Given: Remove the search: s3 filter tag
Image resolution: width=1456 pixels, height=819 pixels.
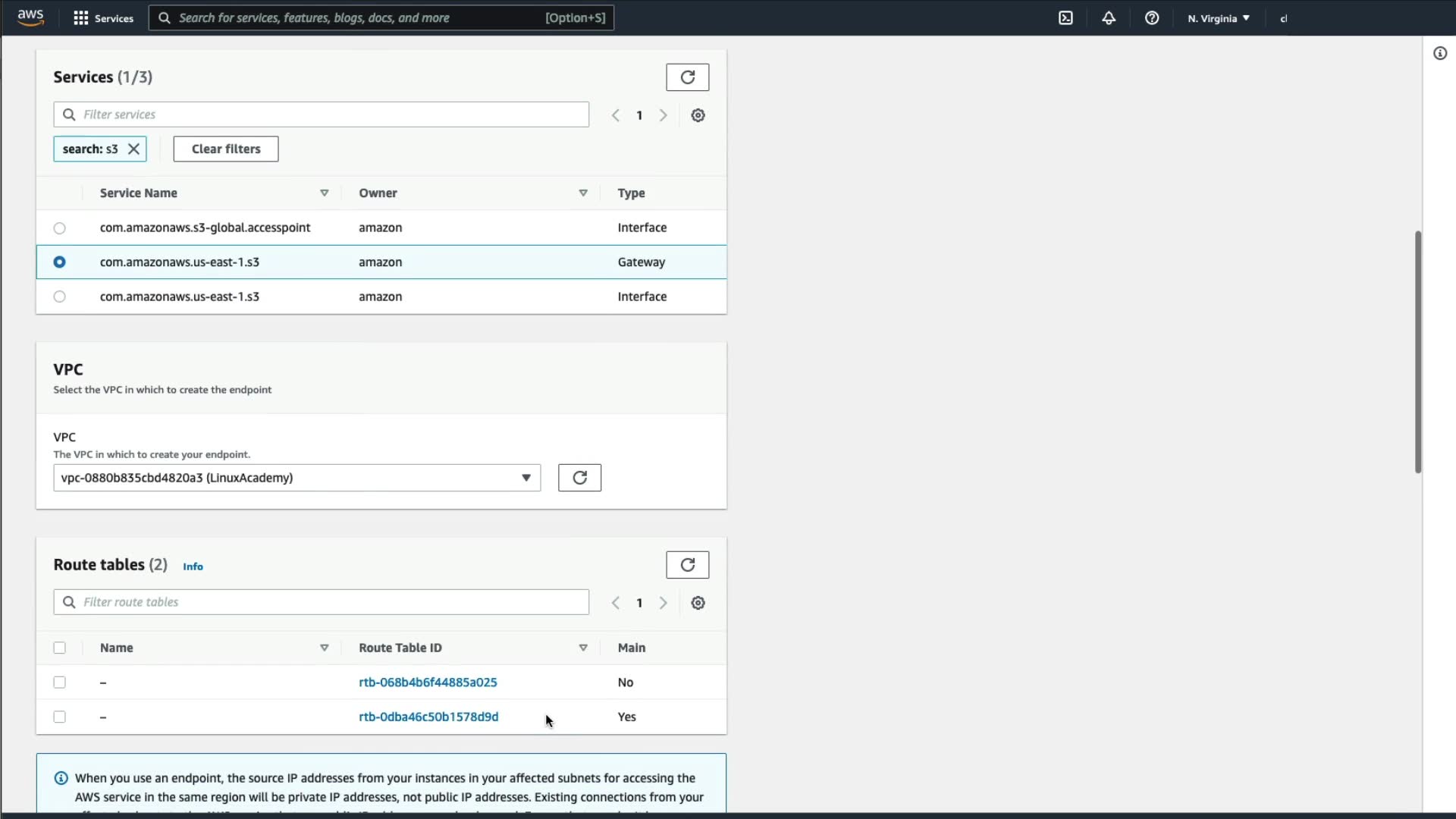Looking at the screenshot, I should coord(133,149).
